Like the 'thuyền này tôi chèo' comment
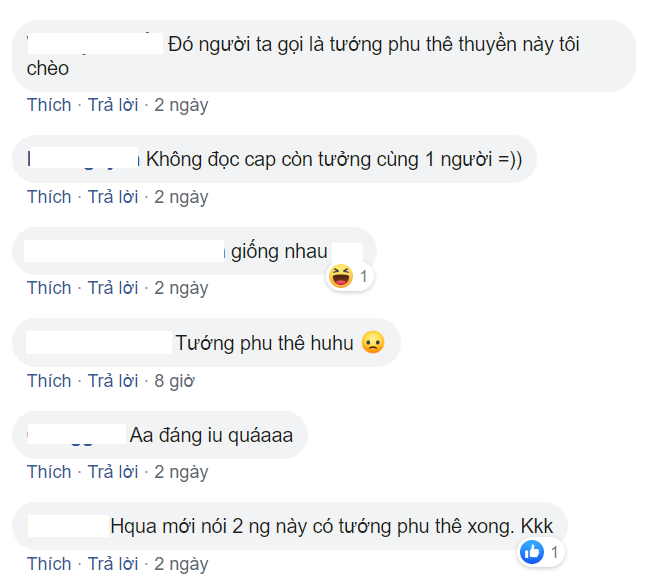657x587 pixels. pos(49,105)
